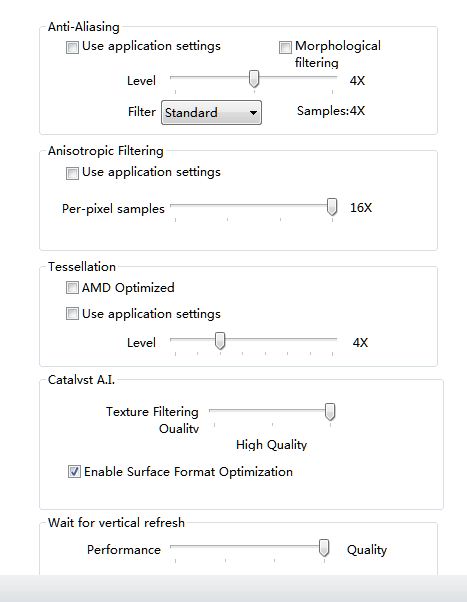
Task: Click the Wait for vertical refresh slider thumb
Action: [324, 548]
